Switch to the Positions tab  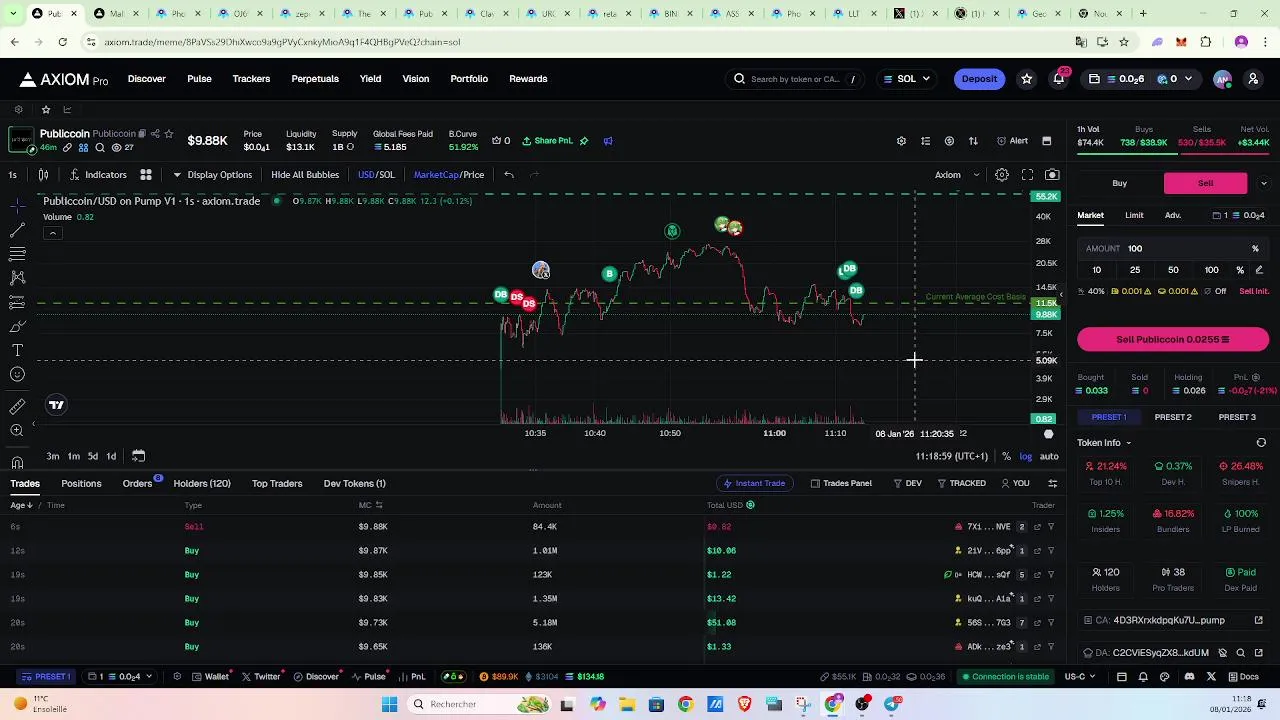[x=81, y=483]
